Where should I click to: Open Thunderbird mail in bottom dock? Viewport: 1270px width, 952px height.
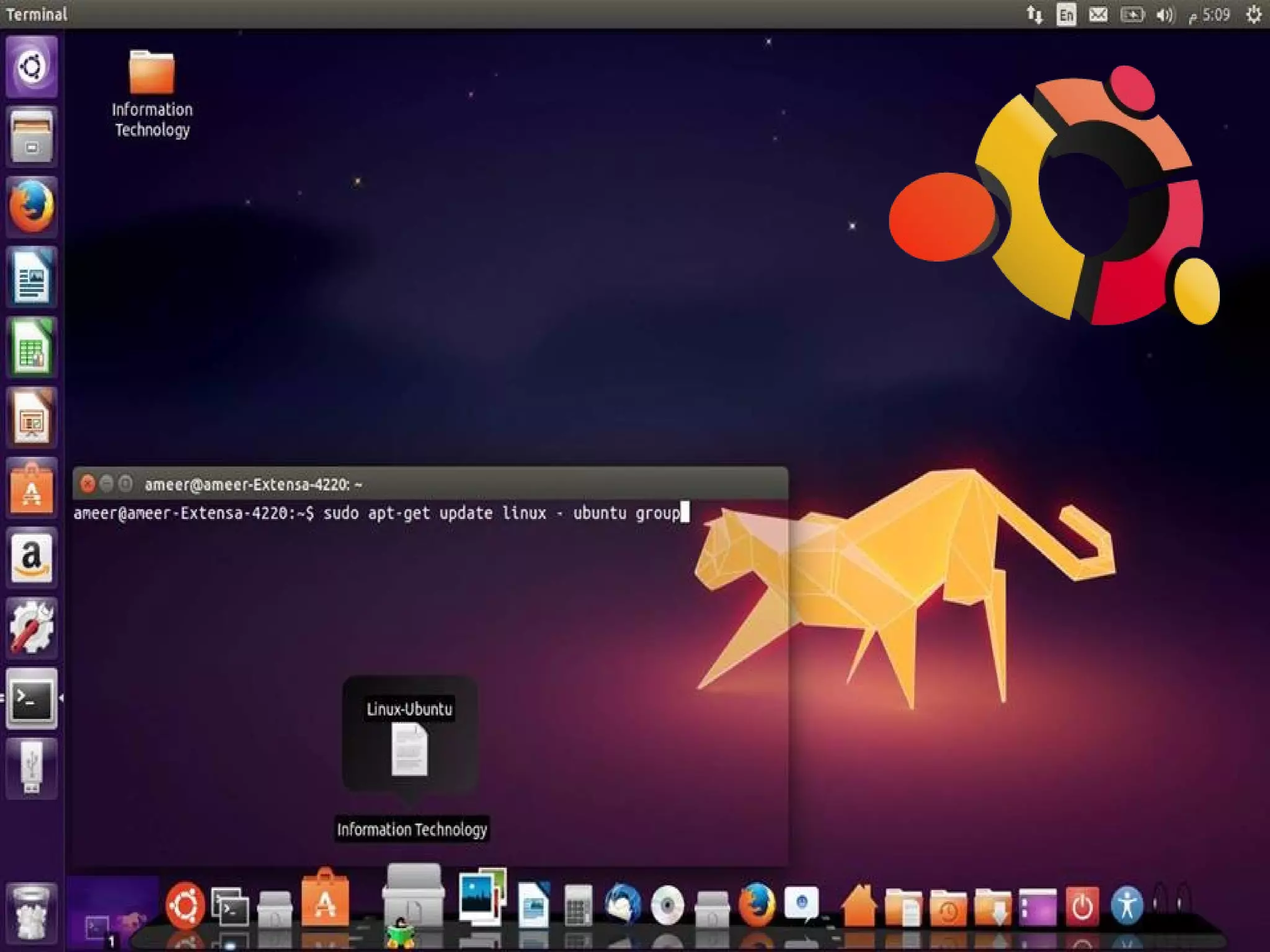pyautogui.click(x=622, y=904)
